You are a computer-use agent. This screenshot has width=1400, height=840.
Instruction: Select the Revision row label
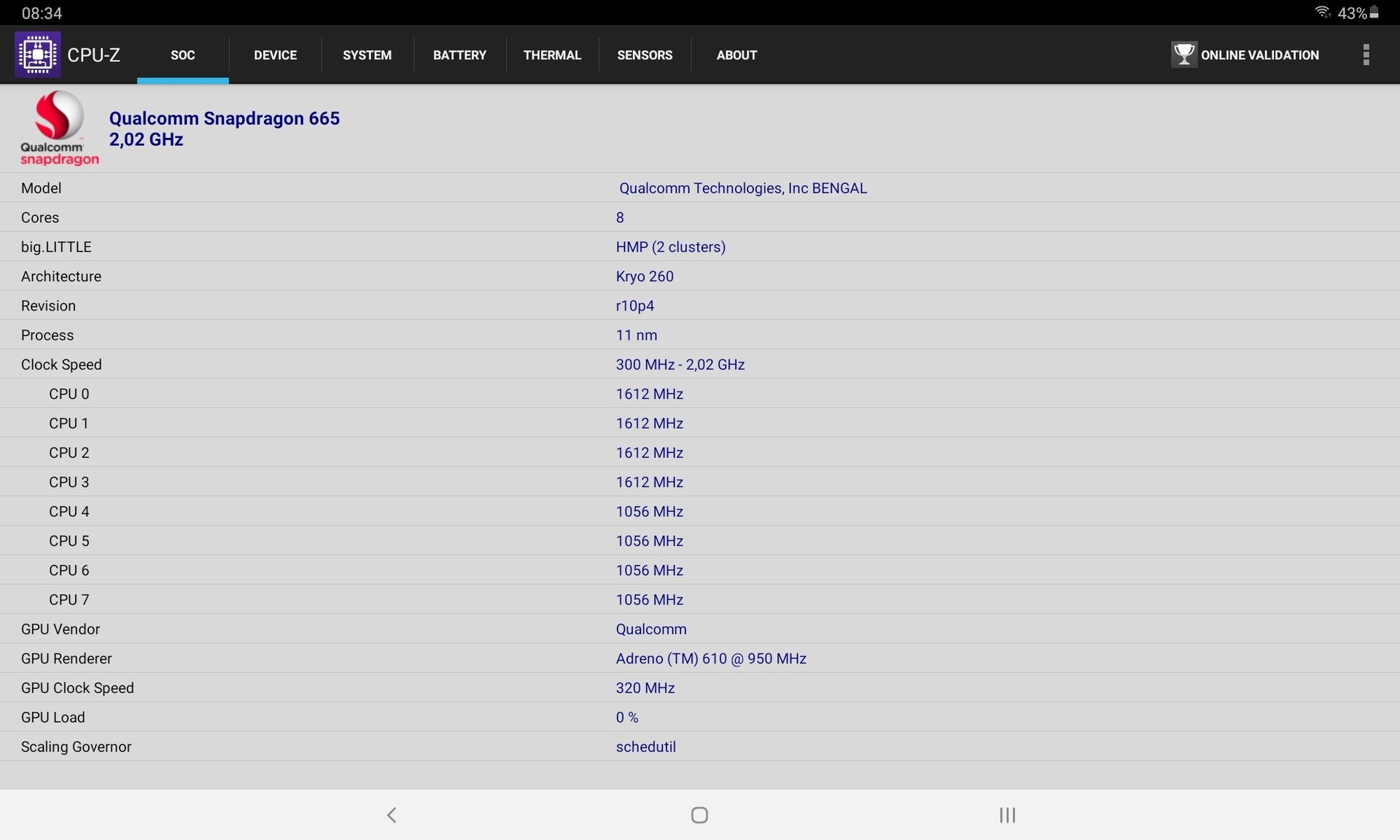click(48, 306)
